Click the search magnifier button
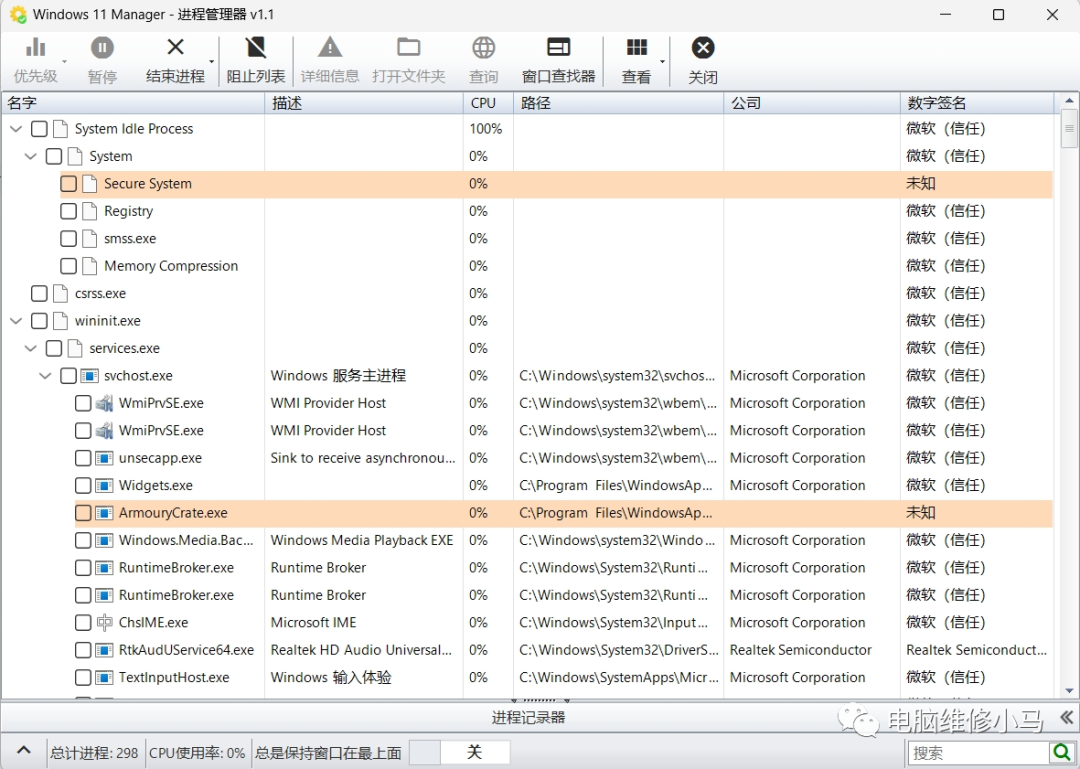1080x769 pixels. point(1061,752)
